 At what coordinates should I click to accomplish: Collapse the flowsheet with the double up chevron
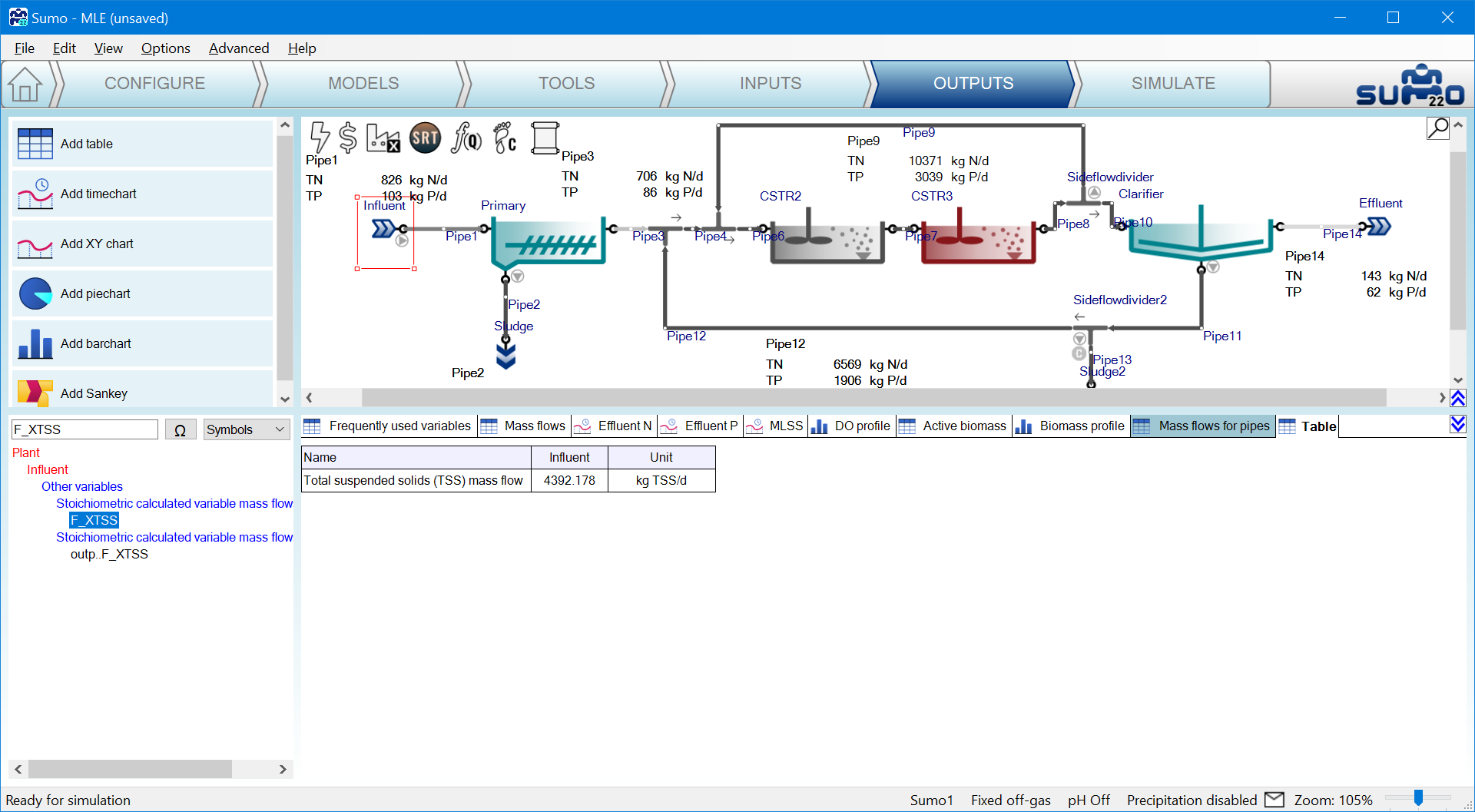tap(1457, 398)
